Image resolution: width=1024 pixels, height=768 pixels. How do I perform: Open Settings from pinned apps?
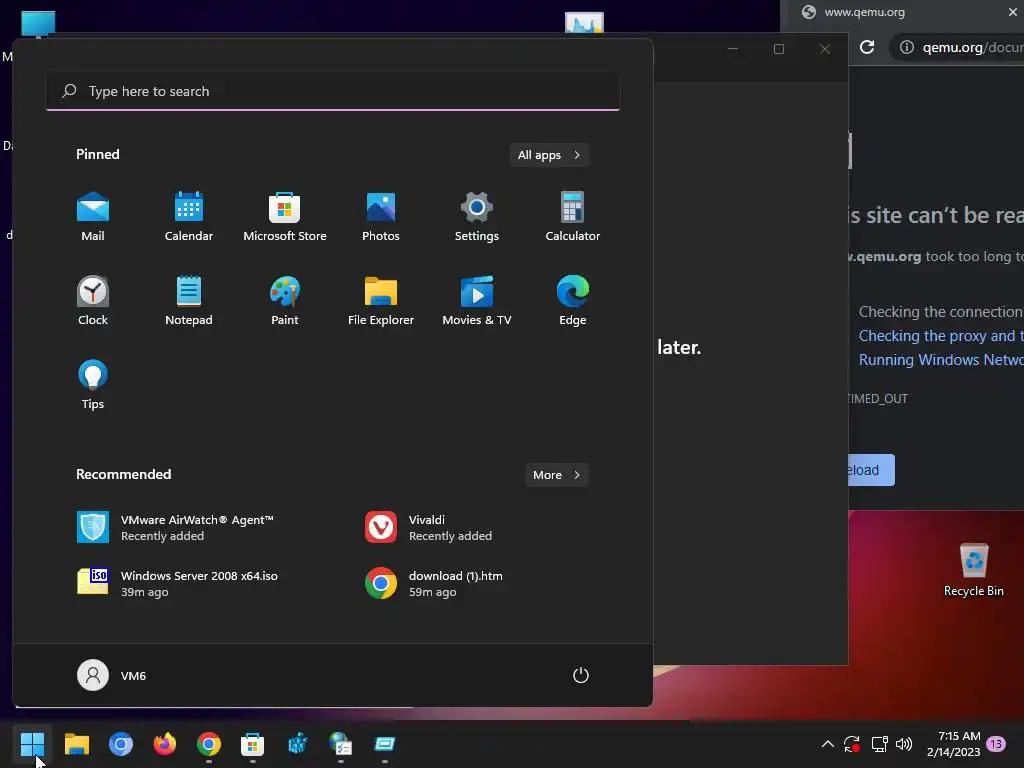pos(477,217)
